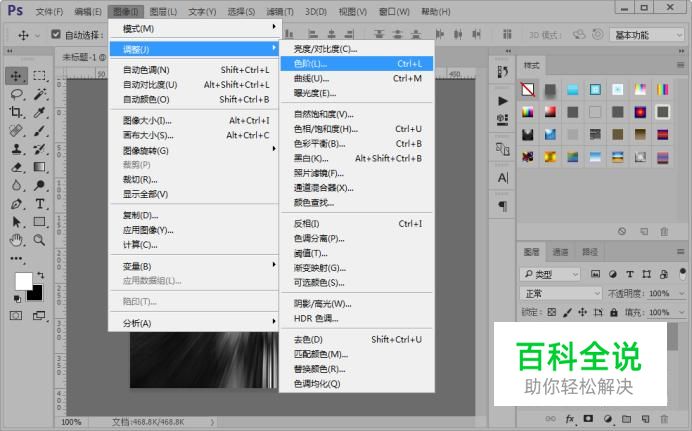The height and width of the screenshot is (431, 692).
Task: Toggle lock position icon
Action: pos(583,312)
